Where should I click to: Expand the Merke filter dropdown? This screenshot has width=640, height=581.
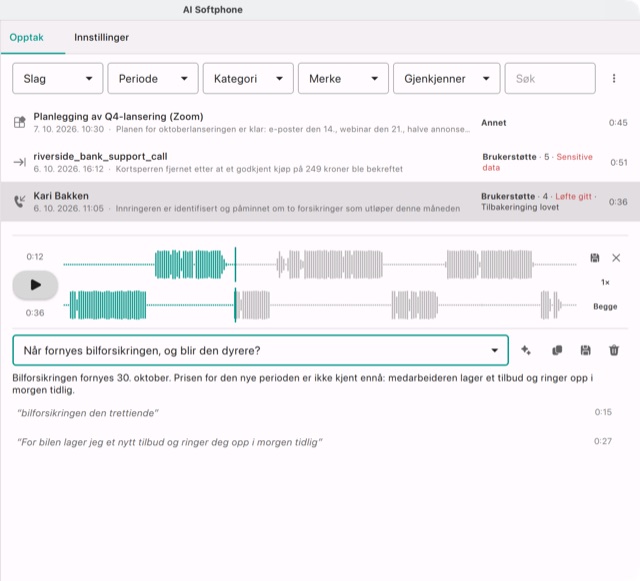[343, 78]
